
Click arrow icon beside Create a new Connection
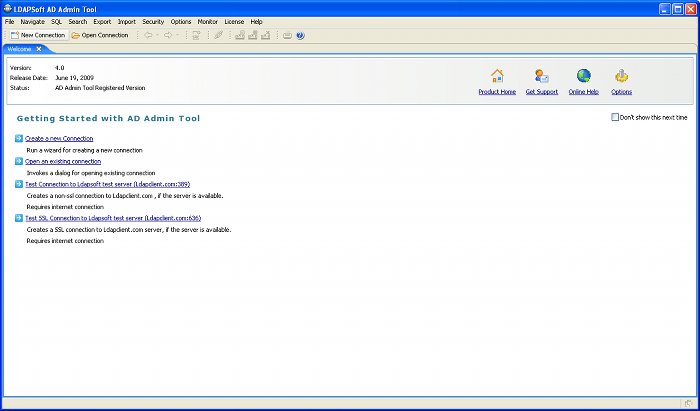pos(19,138)
